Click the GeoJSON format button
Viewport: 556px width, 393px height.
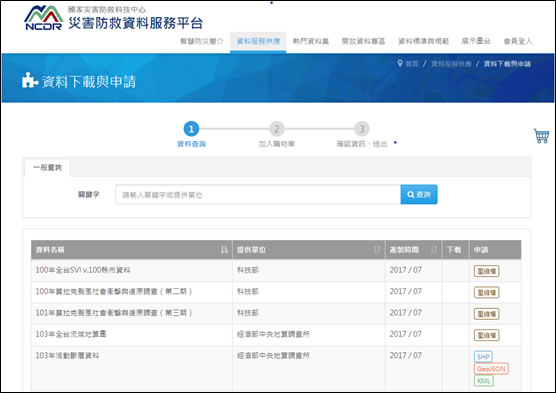[x=491, y=369]
